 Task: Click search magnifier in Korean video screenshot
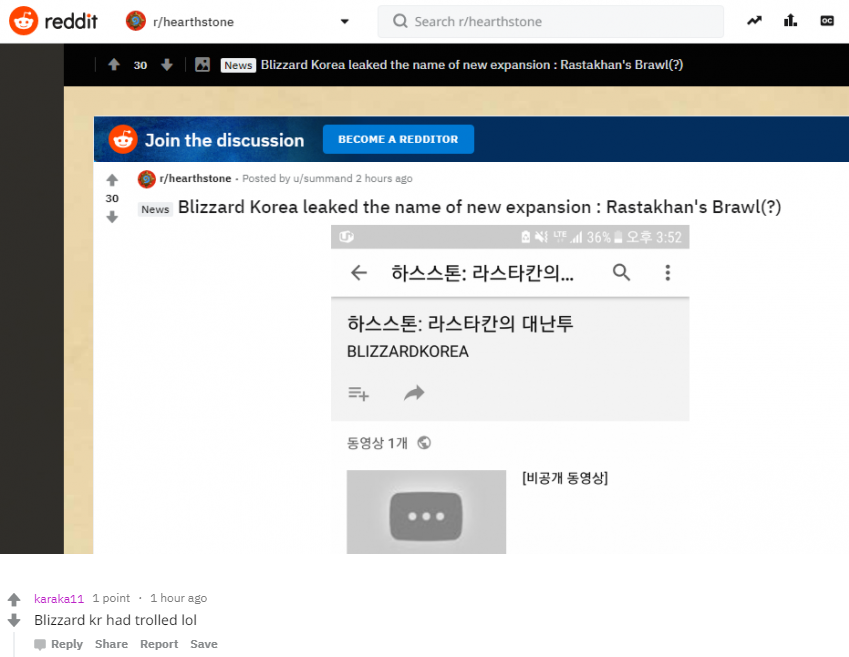click(x=621, y=272)
